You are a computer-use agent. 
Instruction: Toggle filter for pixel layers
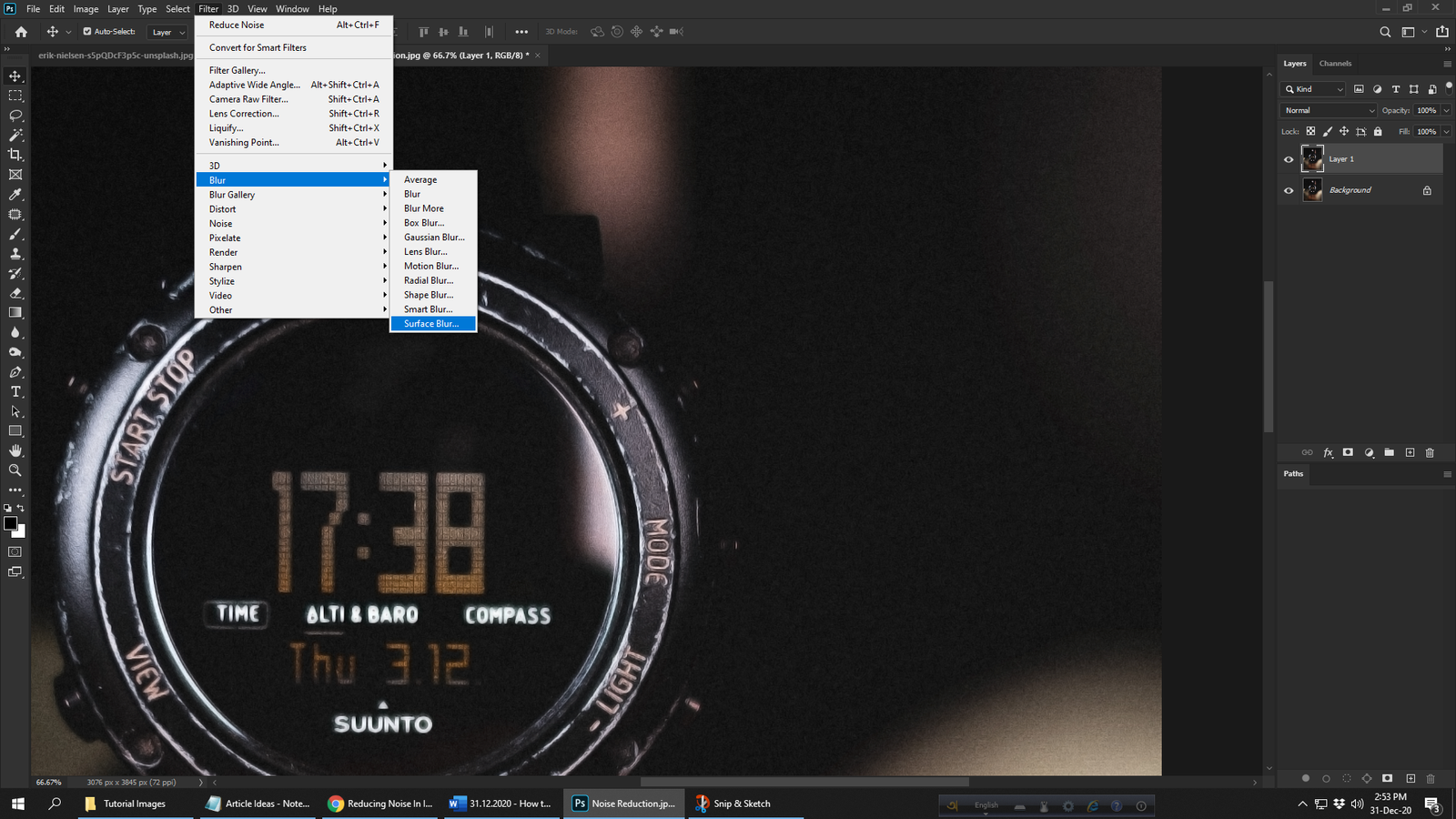(1359, 89)
